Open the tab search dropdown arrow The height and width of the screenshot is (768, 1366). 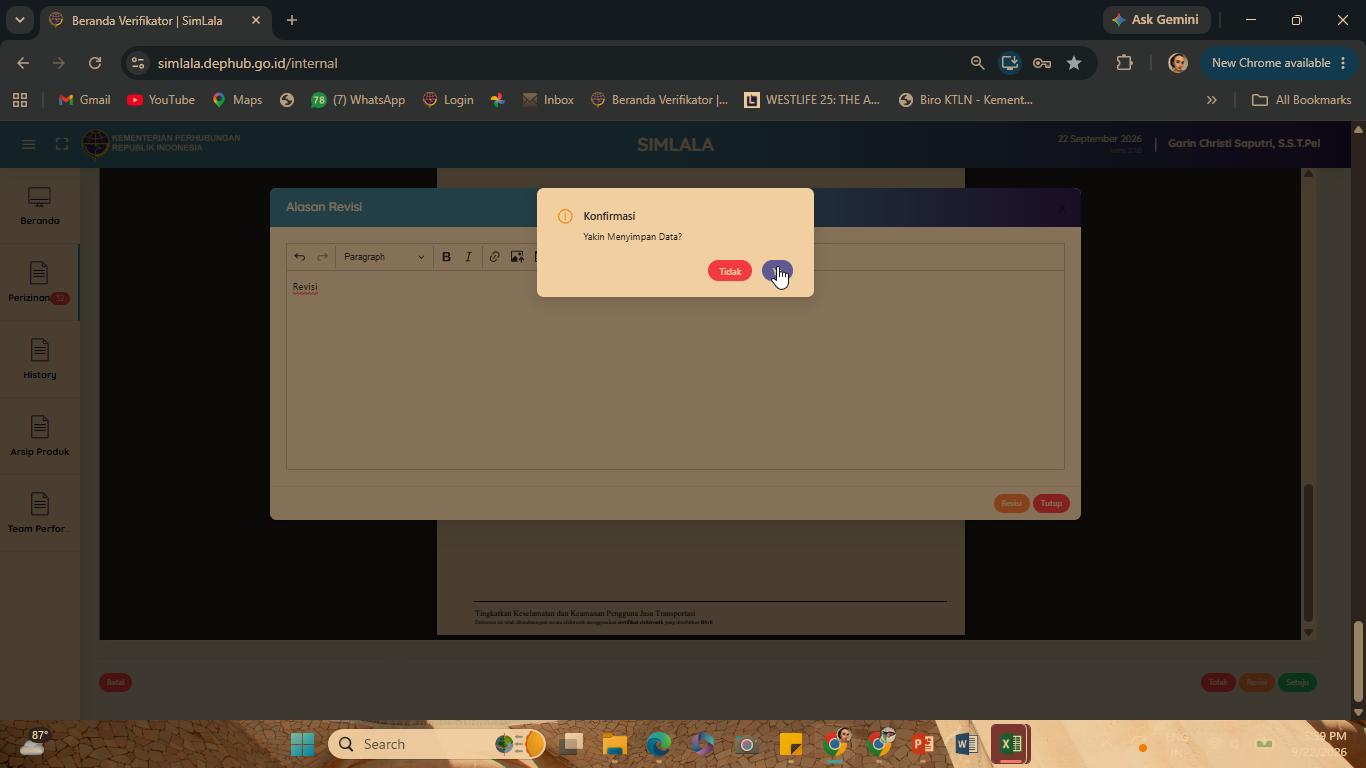tap(19, 20)
